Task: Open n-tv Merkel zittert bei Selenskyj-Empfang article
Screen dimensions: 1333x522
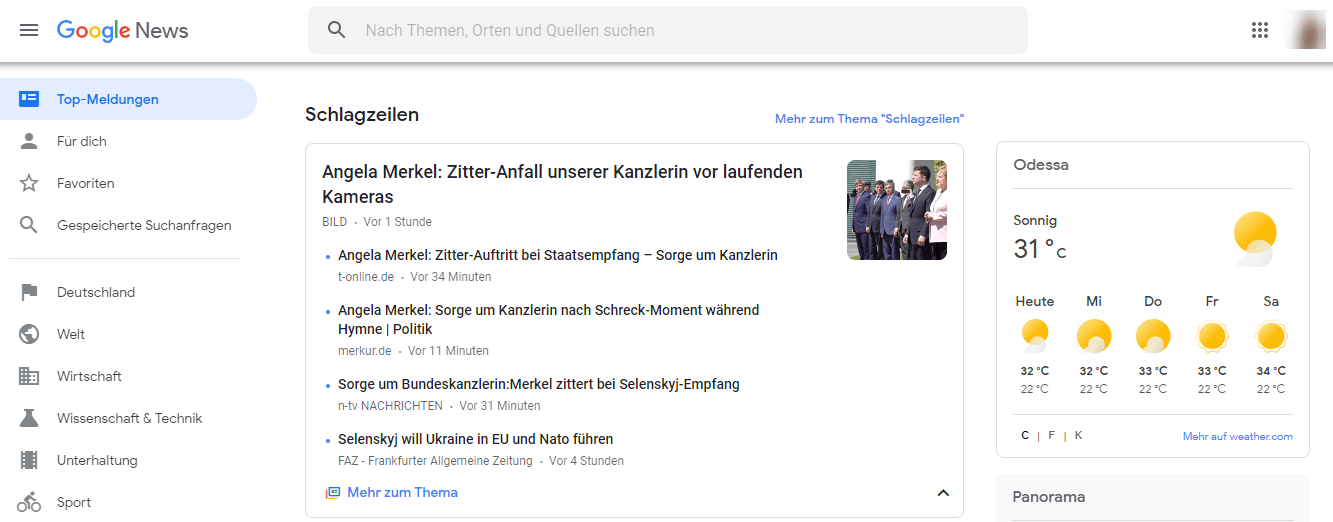Action: pos(539,384)
